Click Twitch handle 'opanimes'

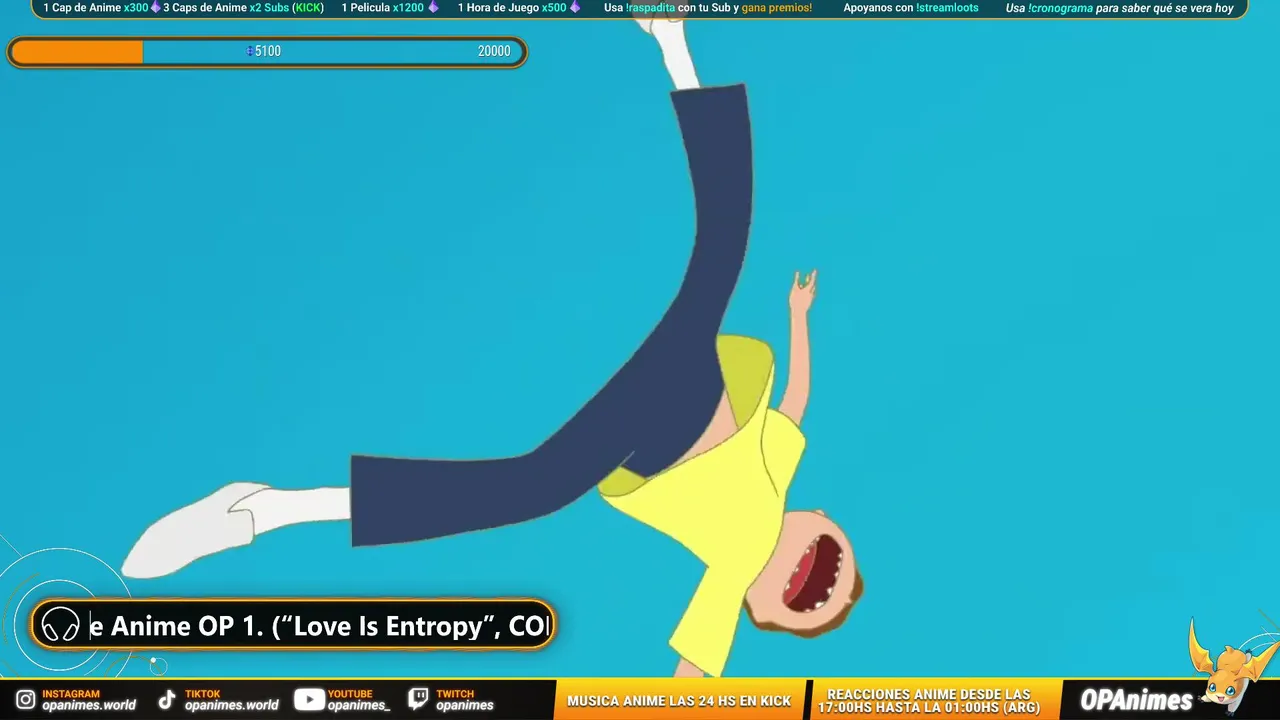(465, 705)
